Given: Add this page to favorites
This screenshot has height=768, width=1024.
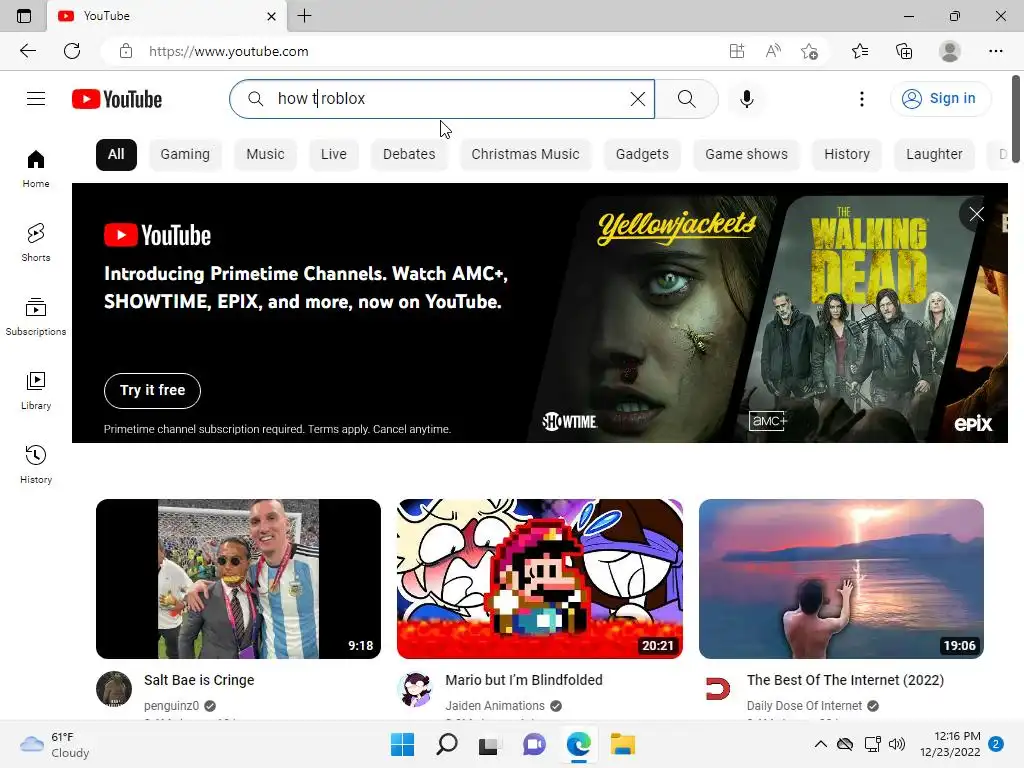Looking at the screenshot, I should pyautogui.click(x=809, y=51).
